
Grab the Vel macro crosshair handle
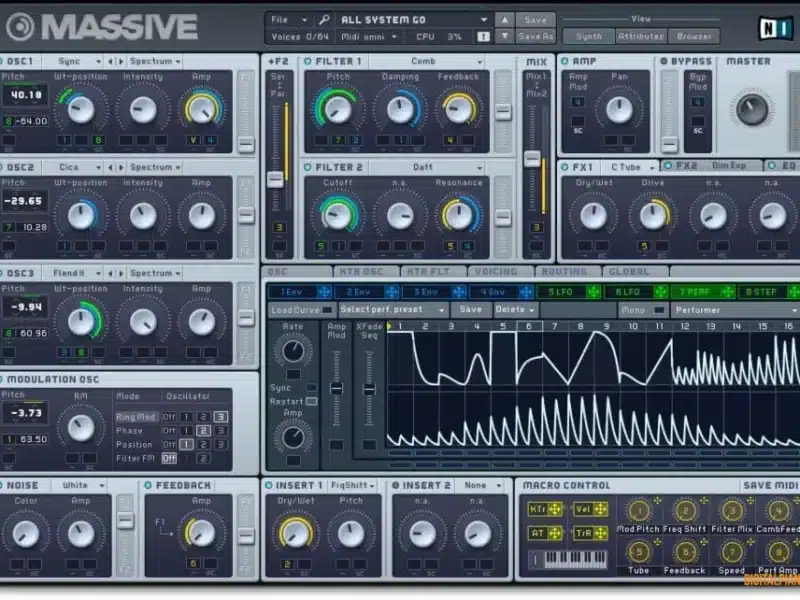tap(601, 509)
